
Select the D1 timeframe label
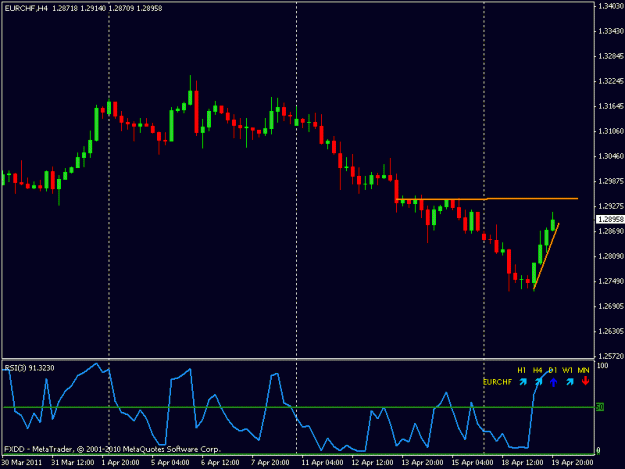coord(552,370)
